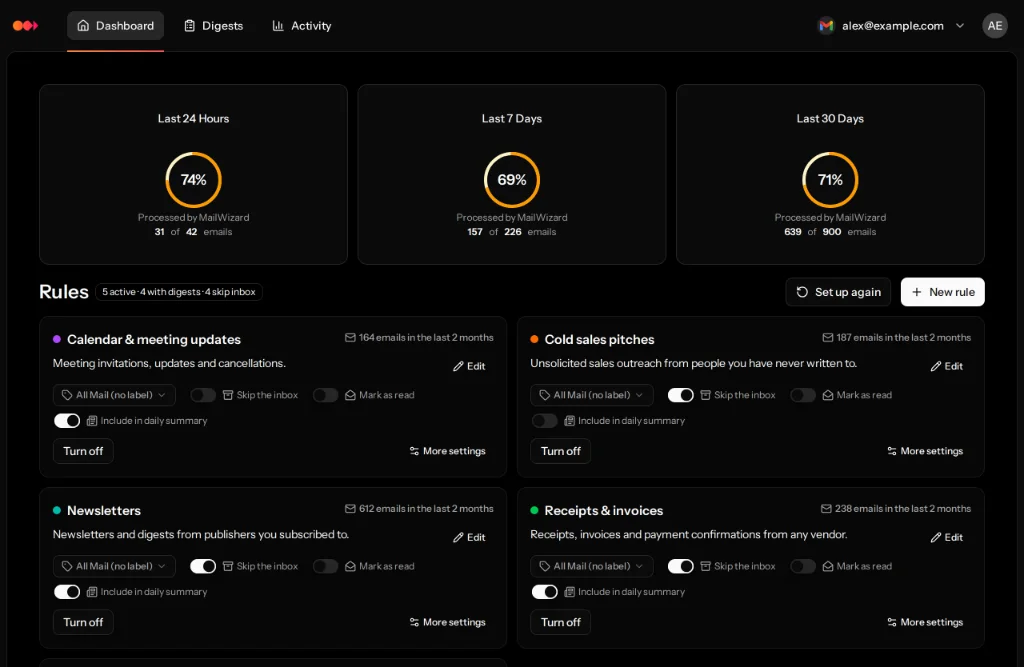Image resolution: width=1024 pixels, height=667 pixels.
Task: Open More settings for Receipts & invoices
Action: 925,622
